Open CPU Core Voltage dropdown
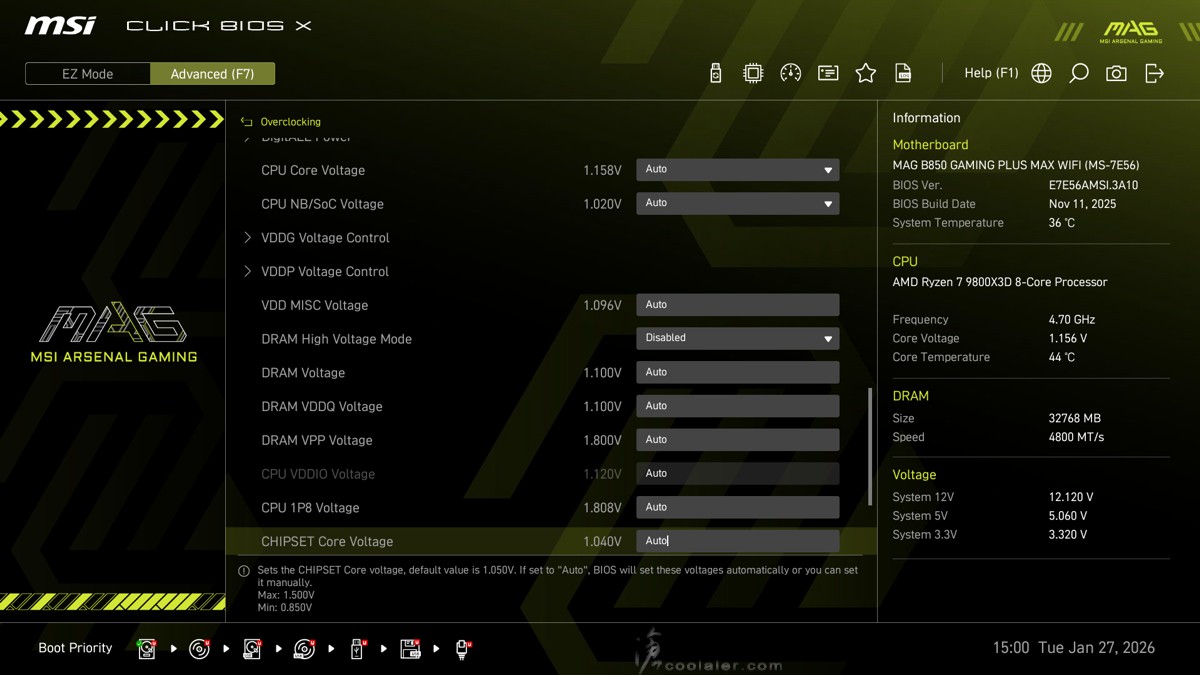 (737, 170)
